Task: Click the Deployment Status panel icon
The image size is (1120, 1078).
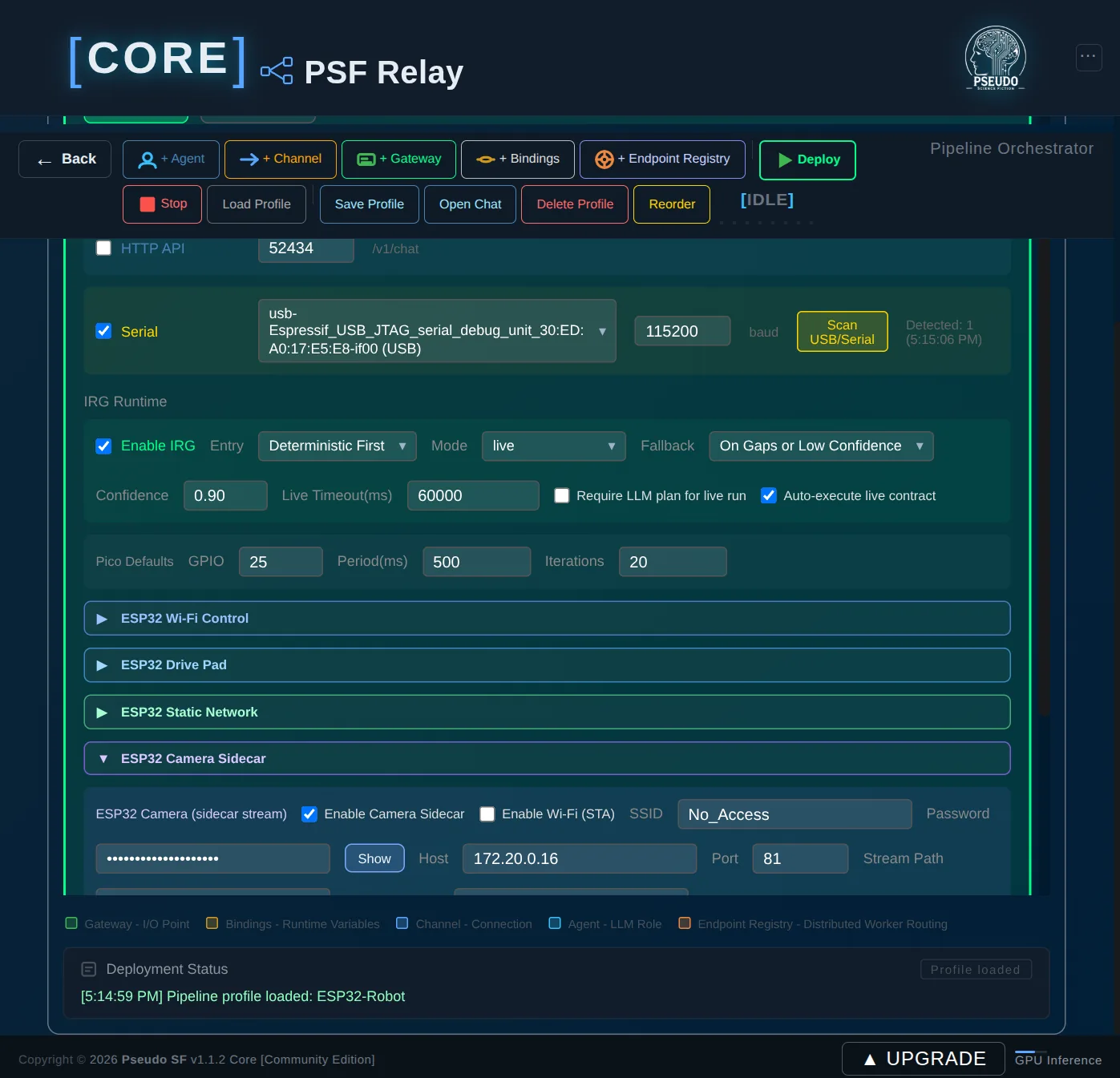Action: [89, 970]
